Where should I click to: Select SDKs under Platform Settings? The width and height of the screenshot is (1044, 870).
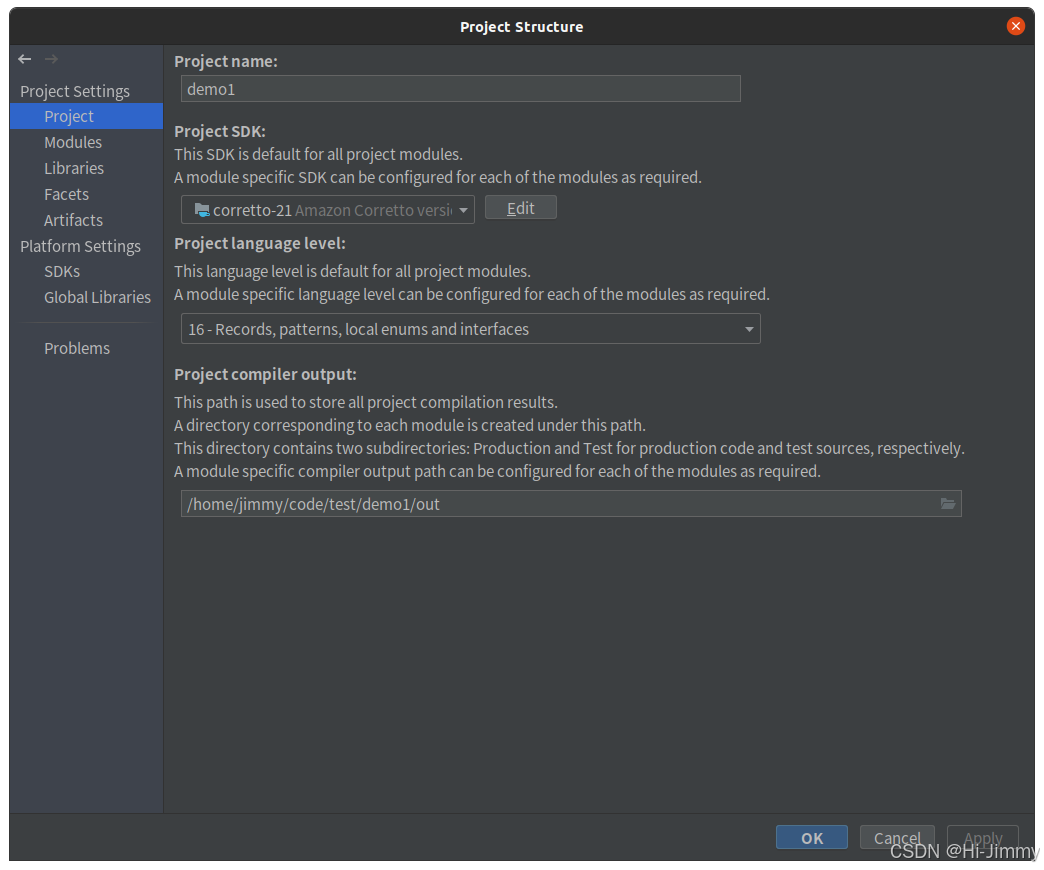click(61, 271)
